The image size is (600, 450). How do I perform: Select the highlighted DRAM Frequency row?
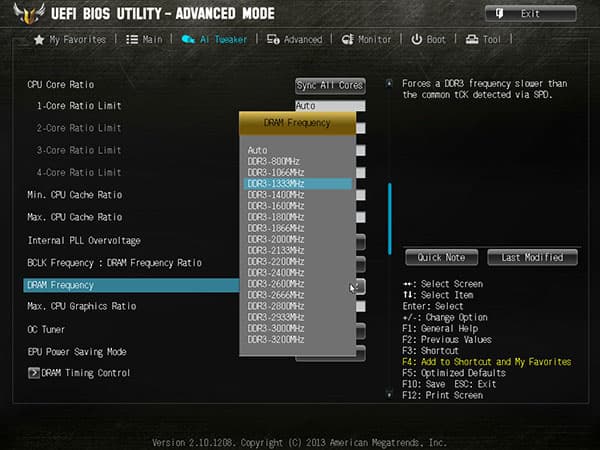[x=131, y=285]
